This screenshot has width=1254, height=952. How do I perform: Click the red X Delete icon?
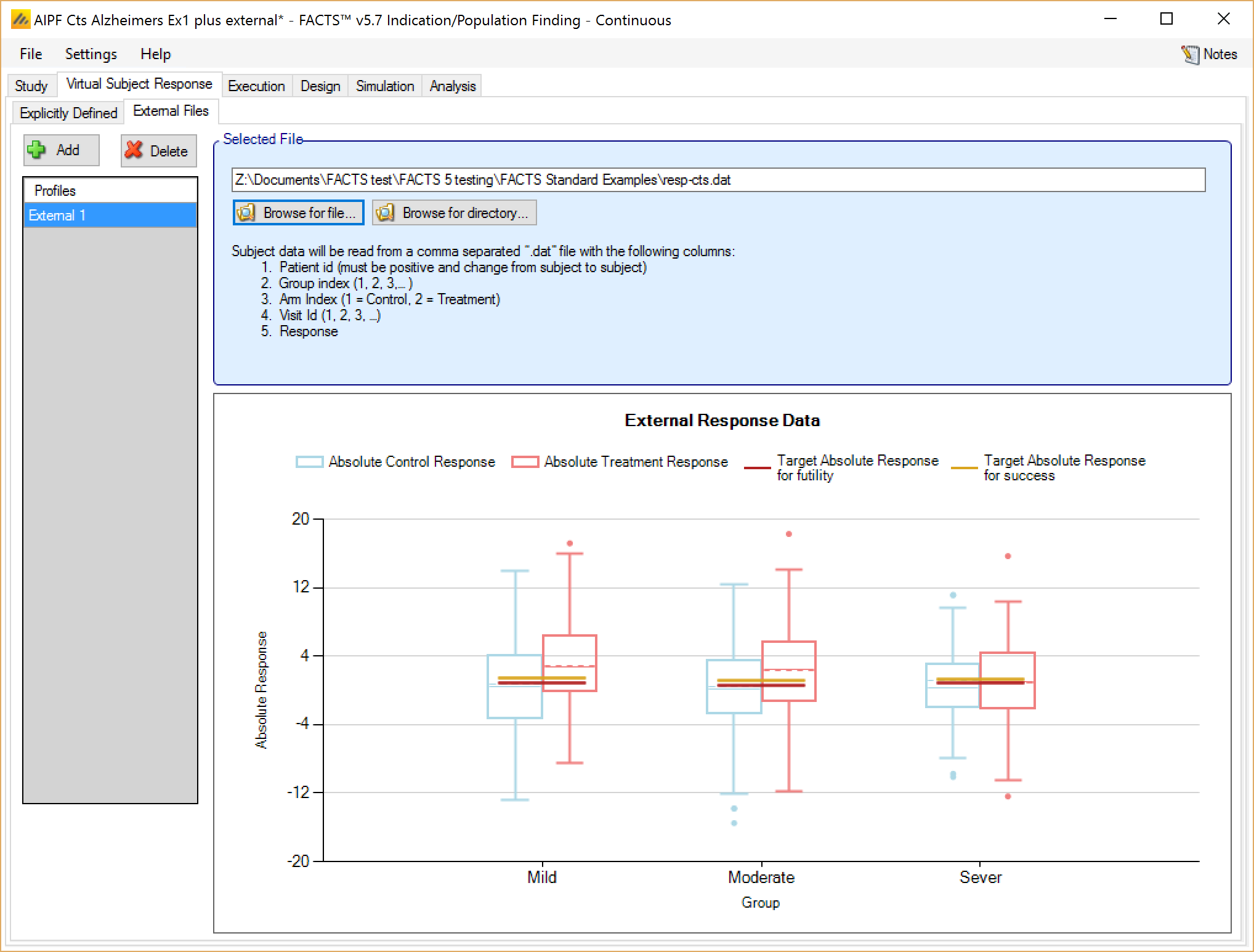point(134,150)
